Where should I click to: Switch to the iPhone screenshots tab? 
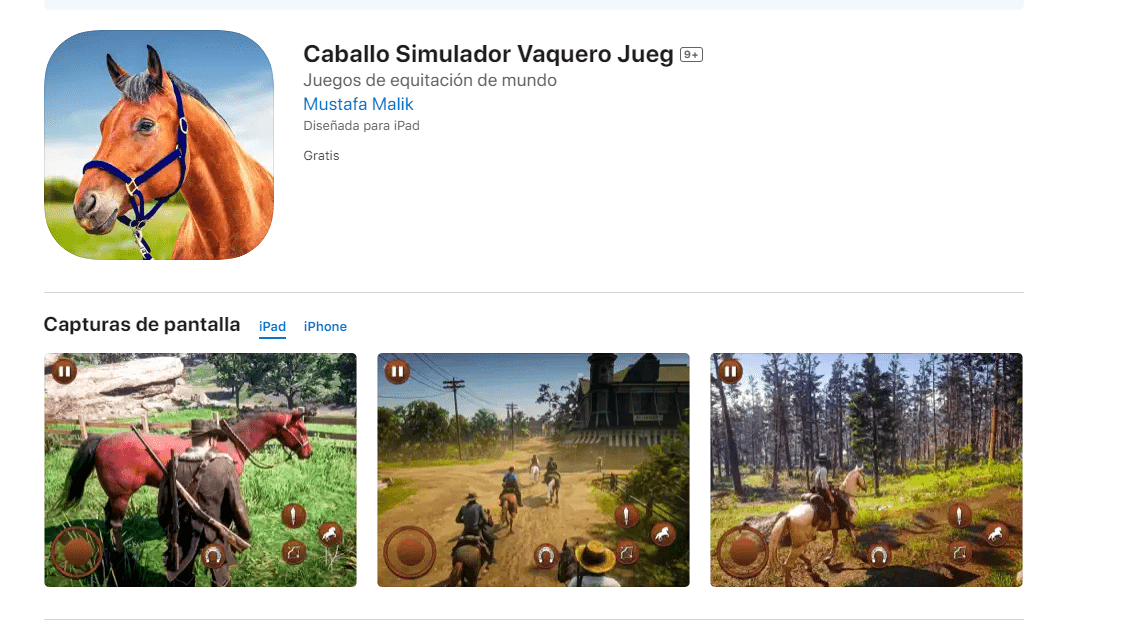click(x=325, y=326)
